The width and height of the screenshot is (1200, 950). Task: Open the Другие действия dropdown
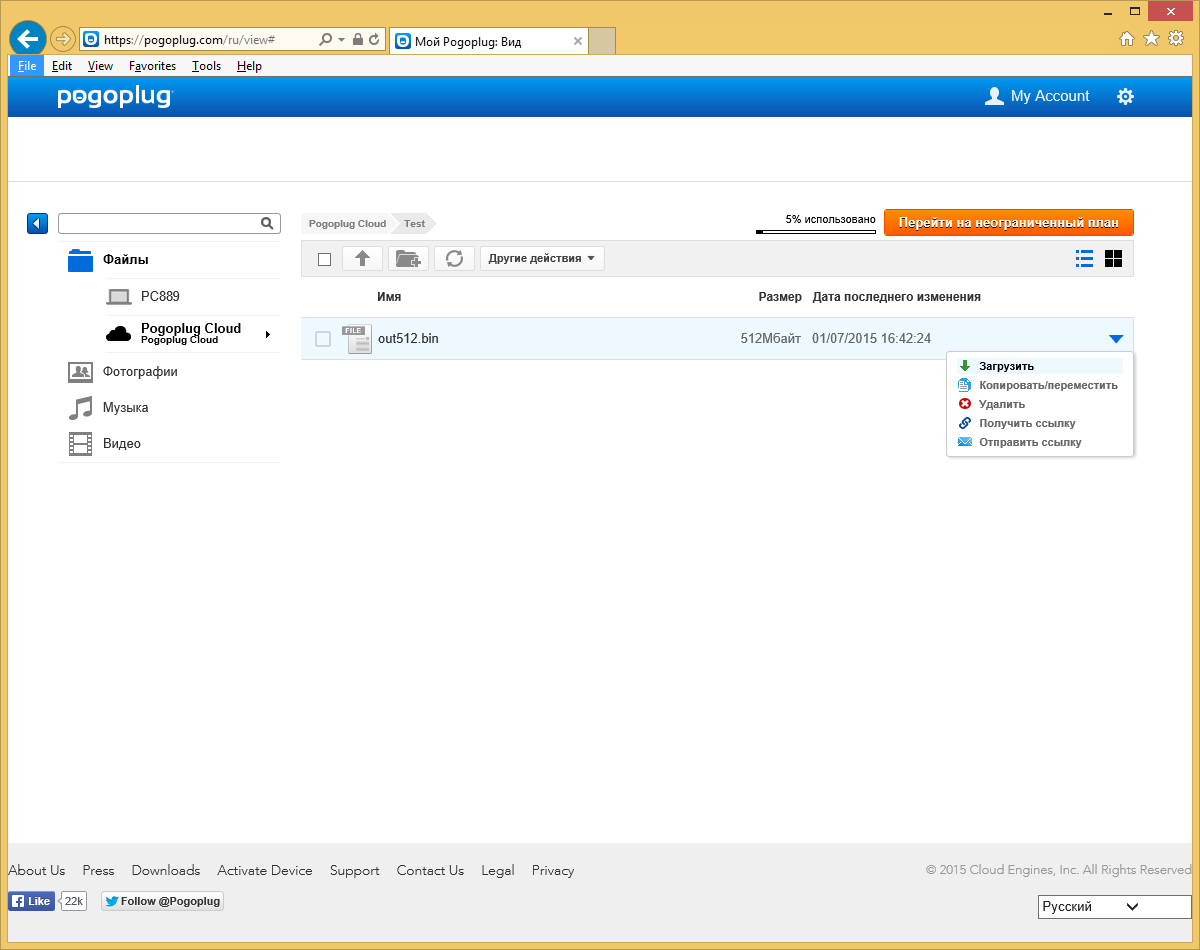pyautogui.click(x=542, y=259)
